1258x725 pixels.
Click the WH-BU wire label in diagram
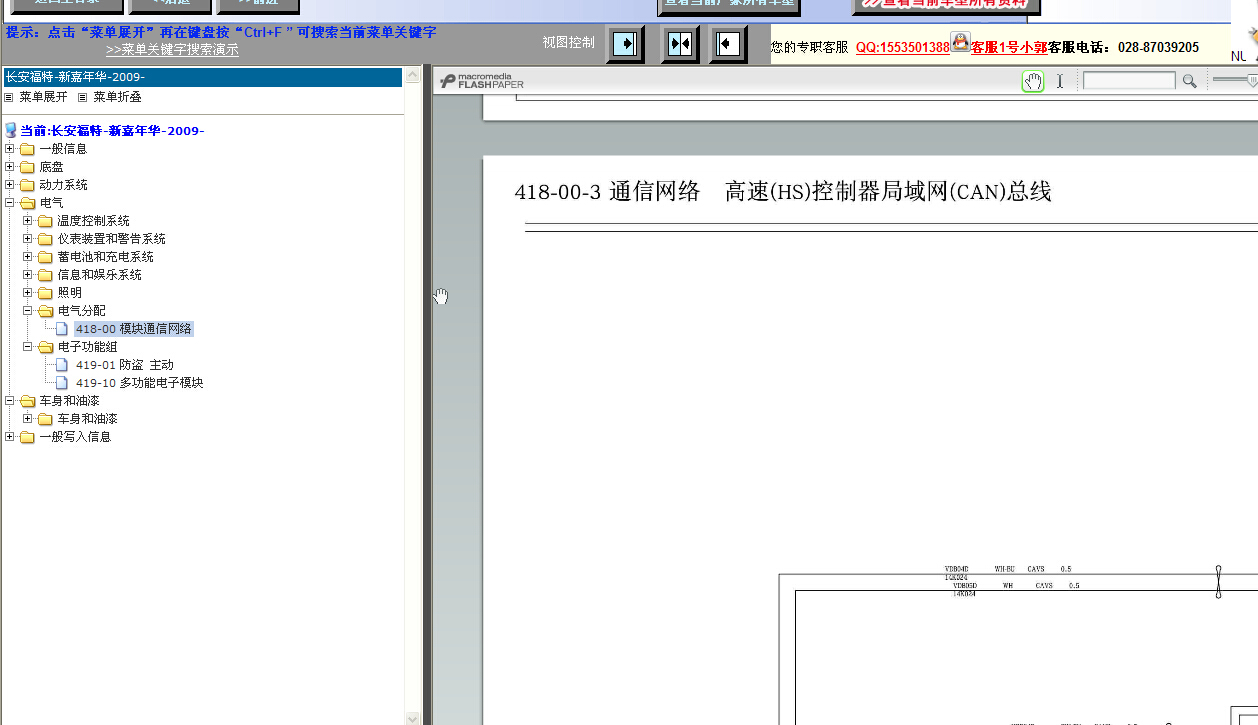coord(1004,569)
